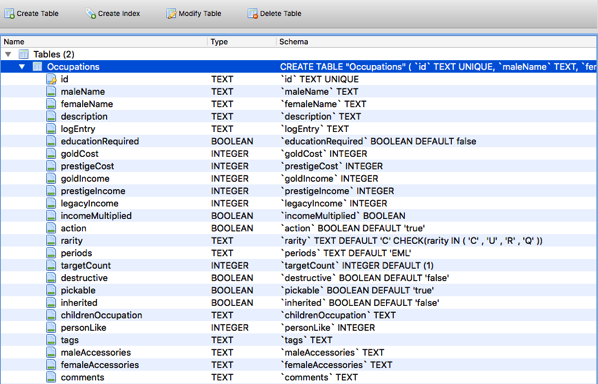The width and height of the screenshot is (598, 384).
Task: Click the INTEGER type cell for goldCost
Action: pos(230,154)
